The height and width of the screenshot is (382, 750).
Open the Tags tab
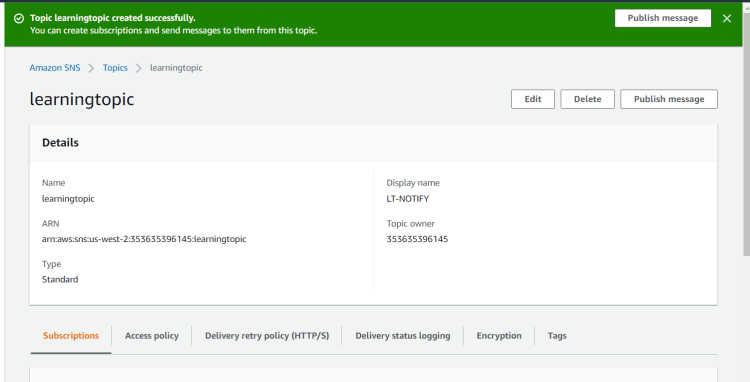[557, 336]
